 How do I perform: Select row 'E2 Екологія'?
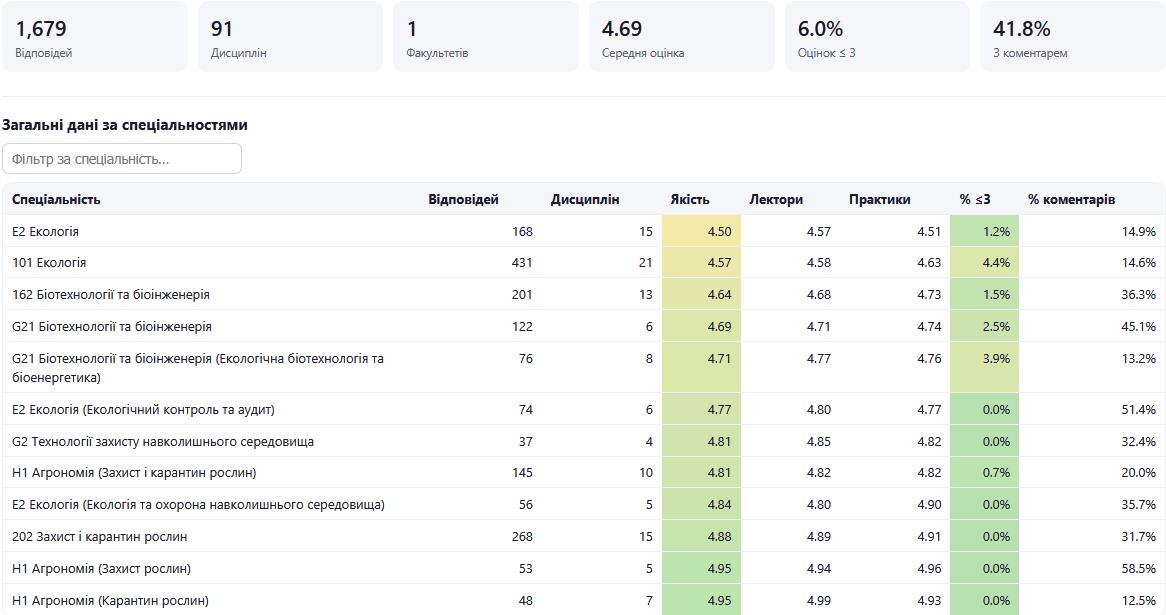point(583,231)
